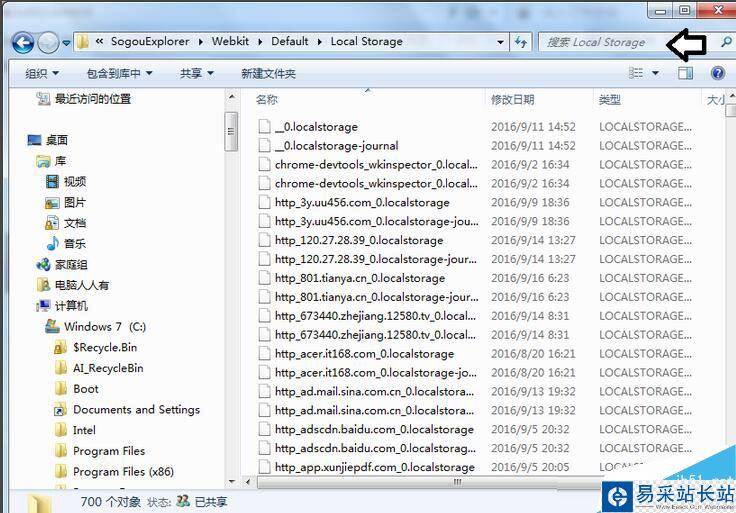
Task: Click the magnifier search icon
Action: (726, 42)
